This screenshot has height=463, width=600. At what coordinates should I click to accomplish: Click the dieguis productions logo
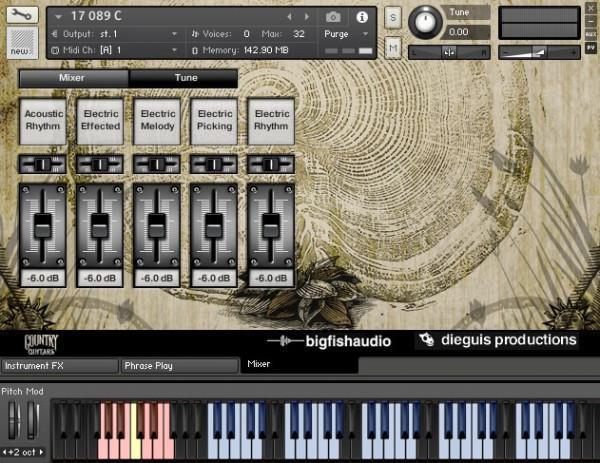pos(497,340)
